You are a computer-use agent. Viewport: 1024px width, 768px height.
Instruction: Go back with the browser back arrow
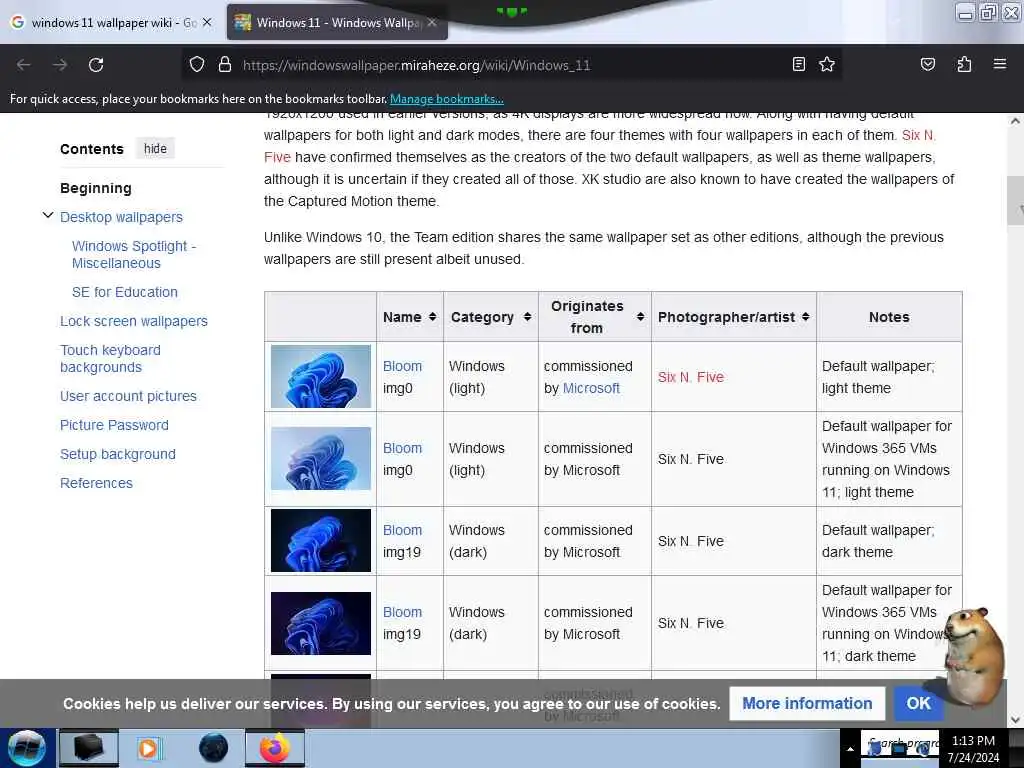pyautogui.click(x=24, y=65)
